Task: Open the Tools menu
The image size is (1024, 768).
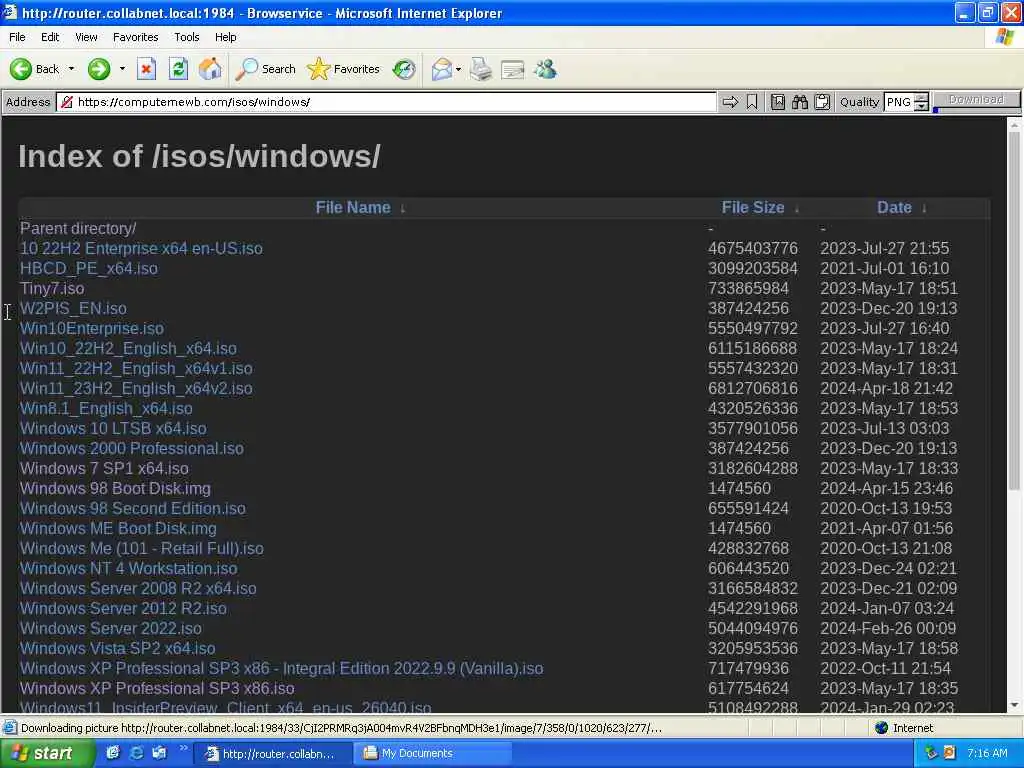Action: point(187,37)
